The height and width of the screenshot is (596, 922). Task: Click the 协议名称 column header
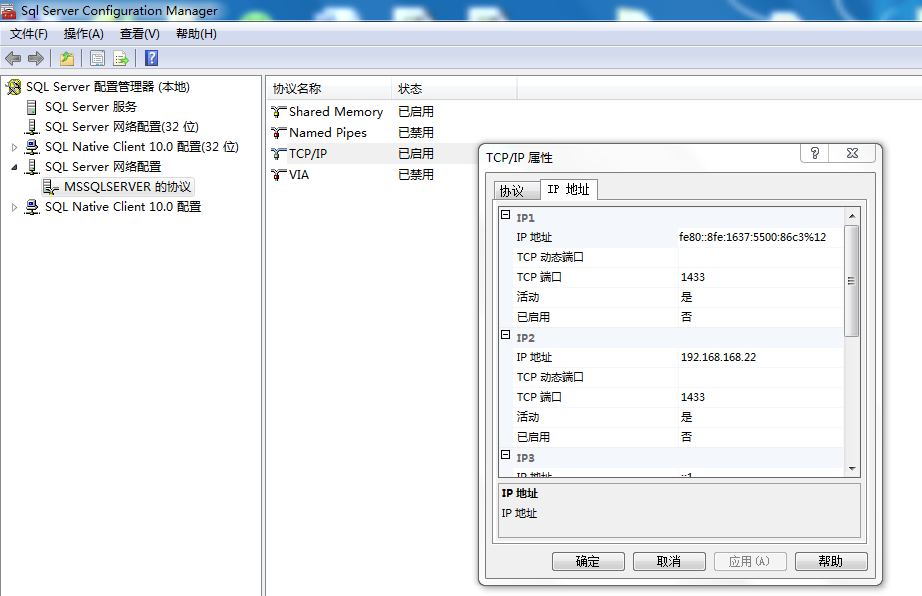point(329,89)
